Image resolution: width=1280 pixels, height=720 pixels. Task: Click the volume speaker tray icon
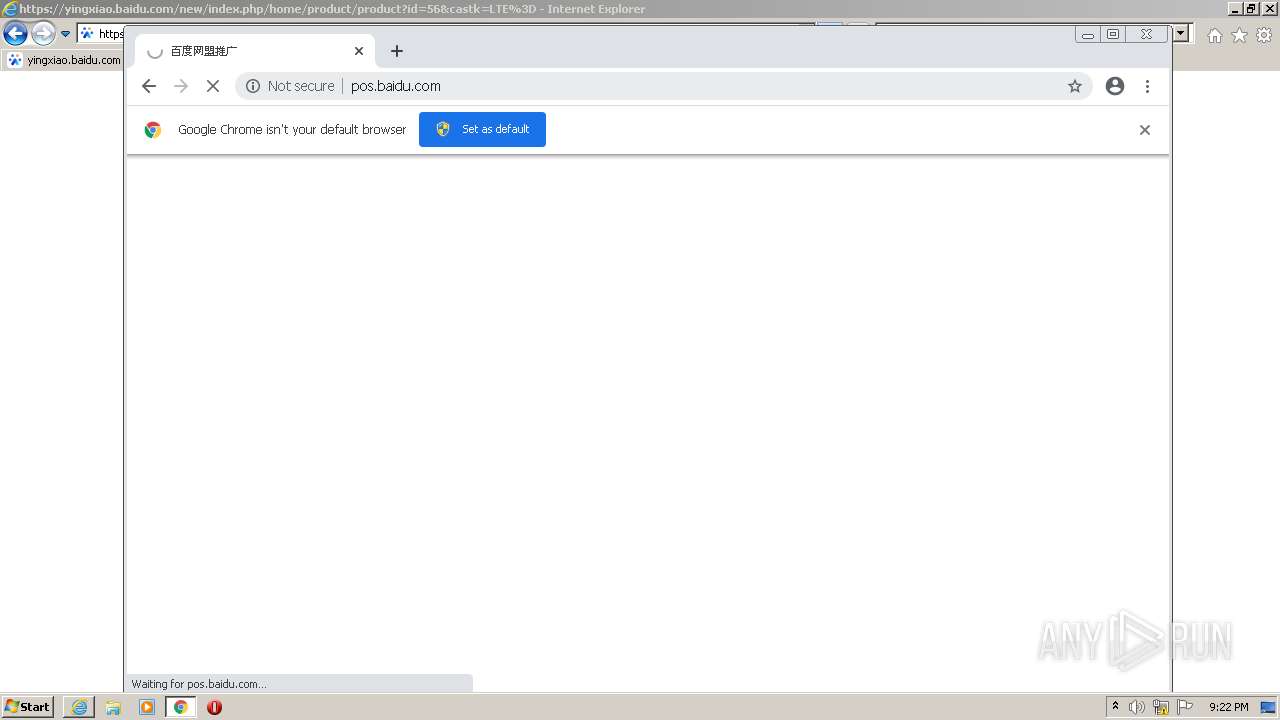pyautogui.click(x=1137, y=707)
